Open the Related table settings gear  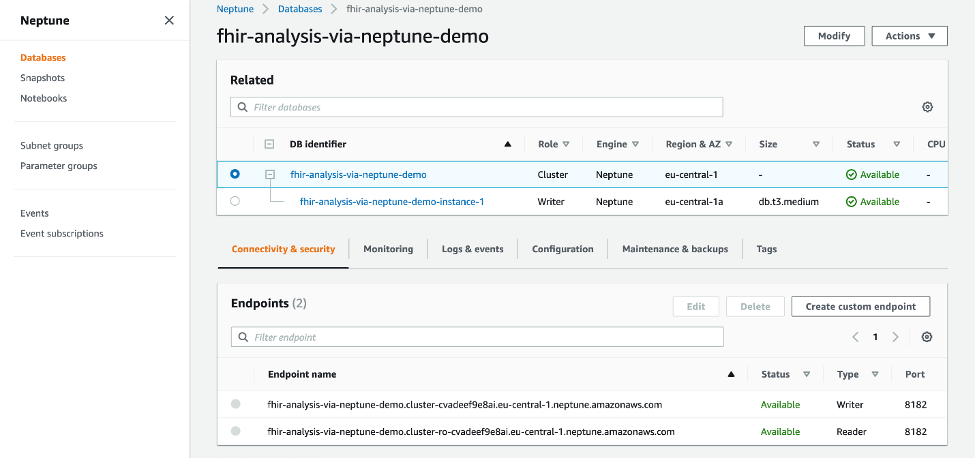(x=927, y=107)
